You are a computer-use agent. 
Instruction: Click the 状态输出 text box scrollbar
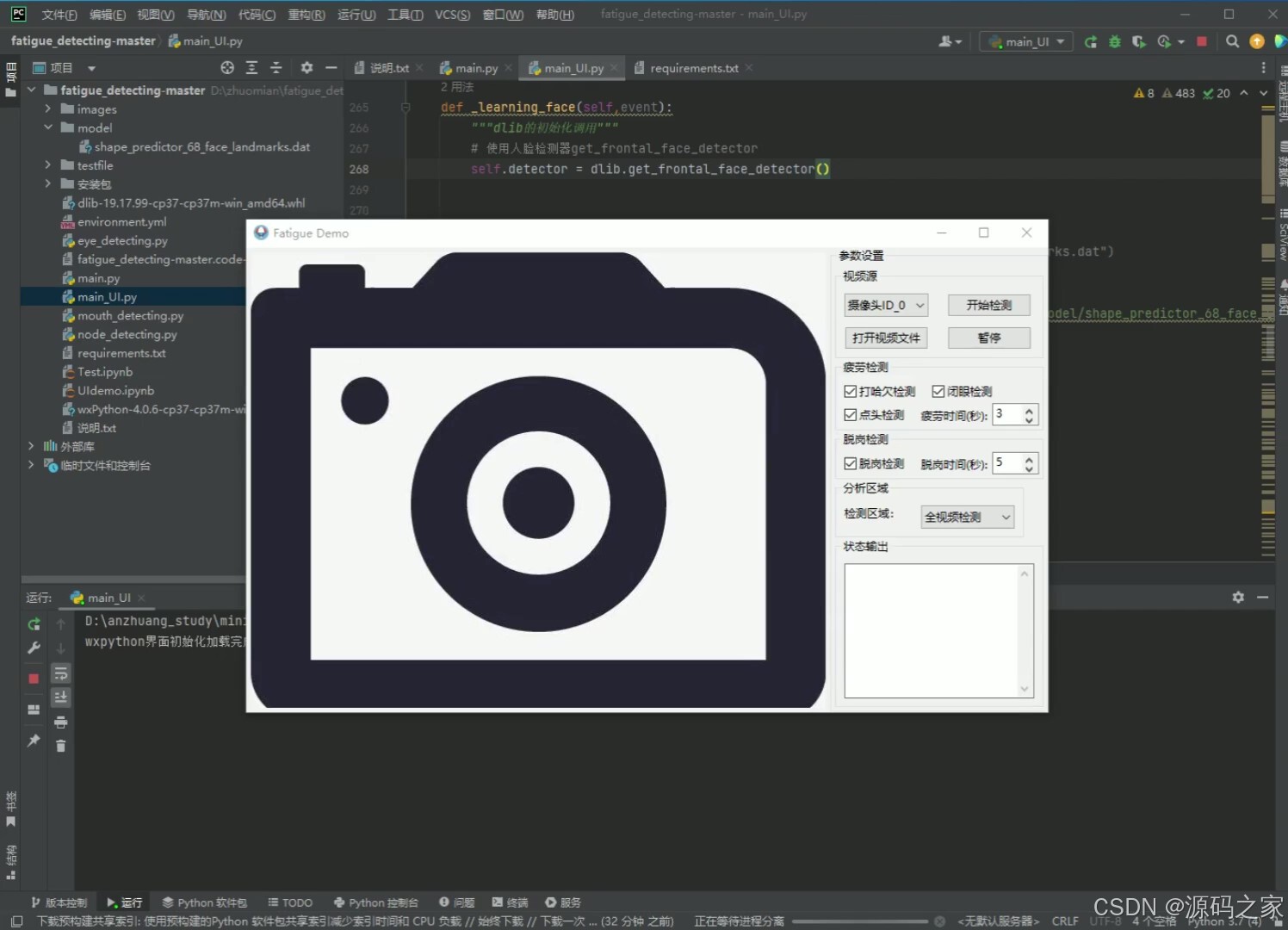[1025, 630]
